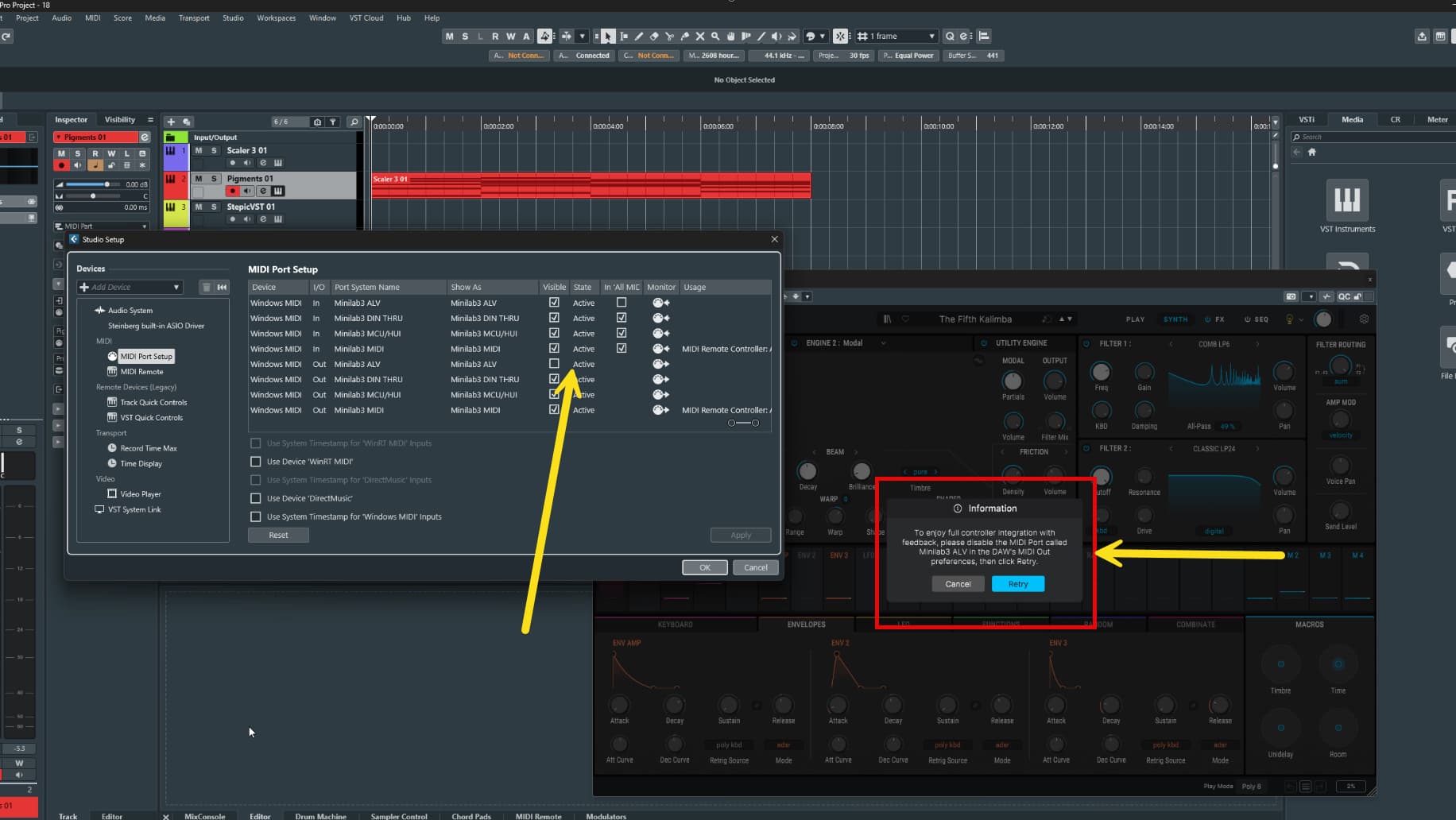Select the Play speaker tool
Screen dimensions: 1456x820
pyautogui.click(x=776, y=36)
